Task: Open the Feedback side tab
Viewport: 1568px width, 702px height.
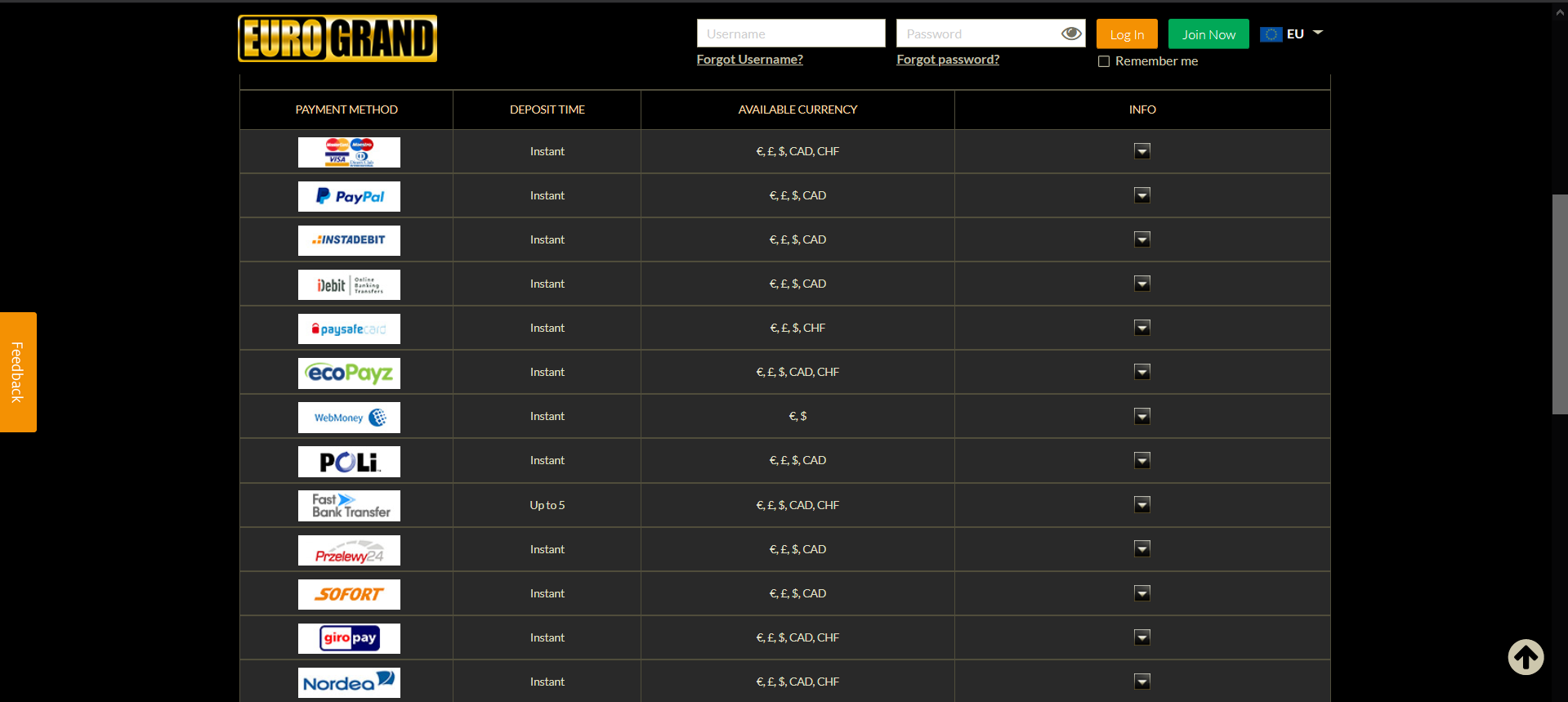Action: point(18,372)
